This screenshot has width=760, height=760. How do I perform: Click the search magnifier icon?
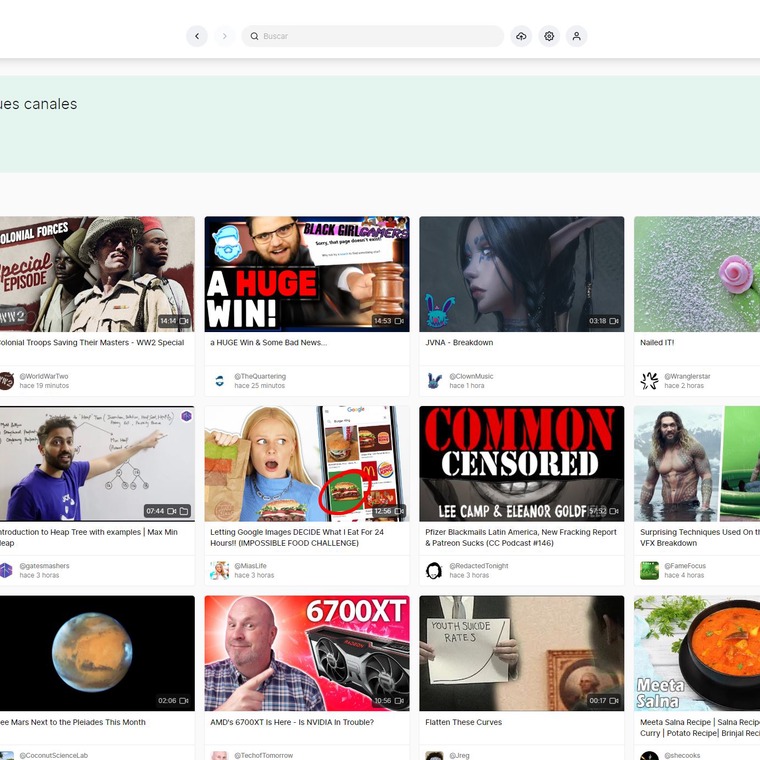pos(254,36)
